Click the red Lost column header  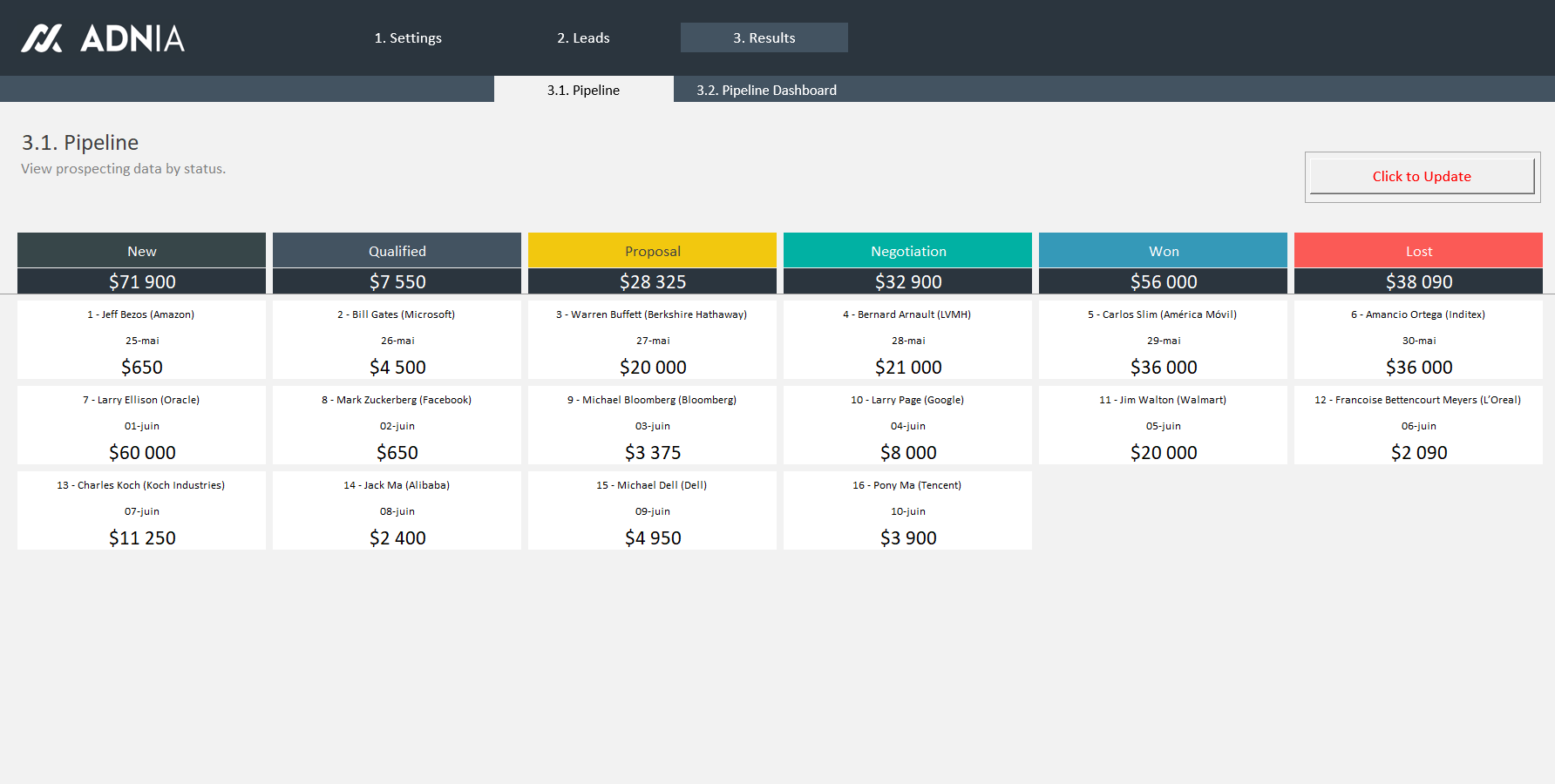click(x=1418, y=251)
